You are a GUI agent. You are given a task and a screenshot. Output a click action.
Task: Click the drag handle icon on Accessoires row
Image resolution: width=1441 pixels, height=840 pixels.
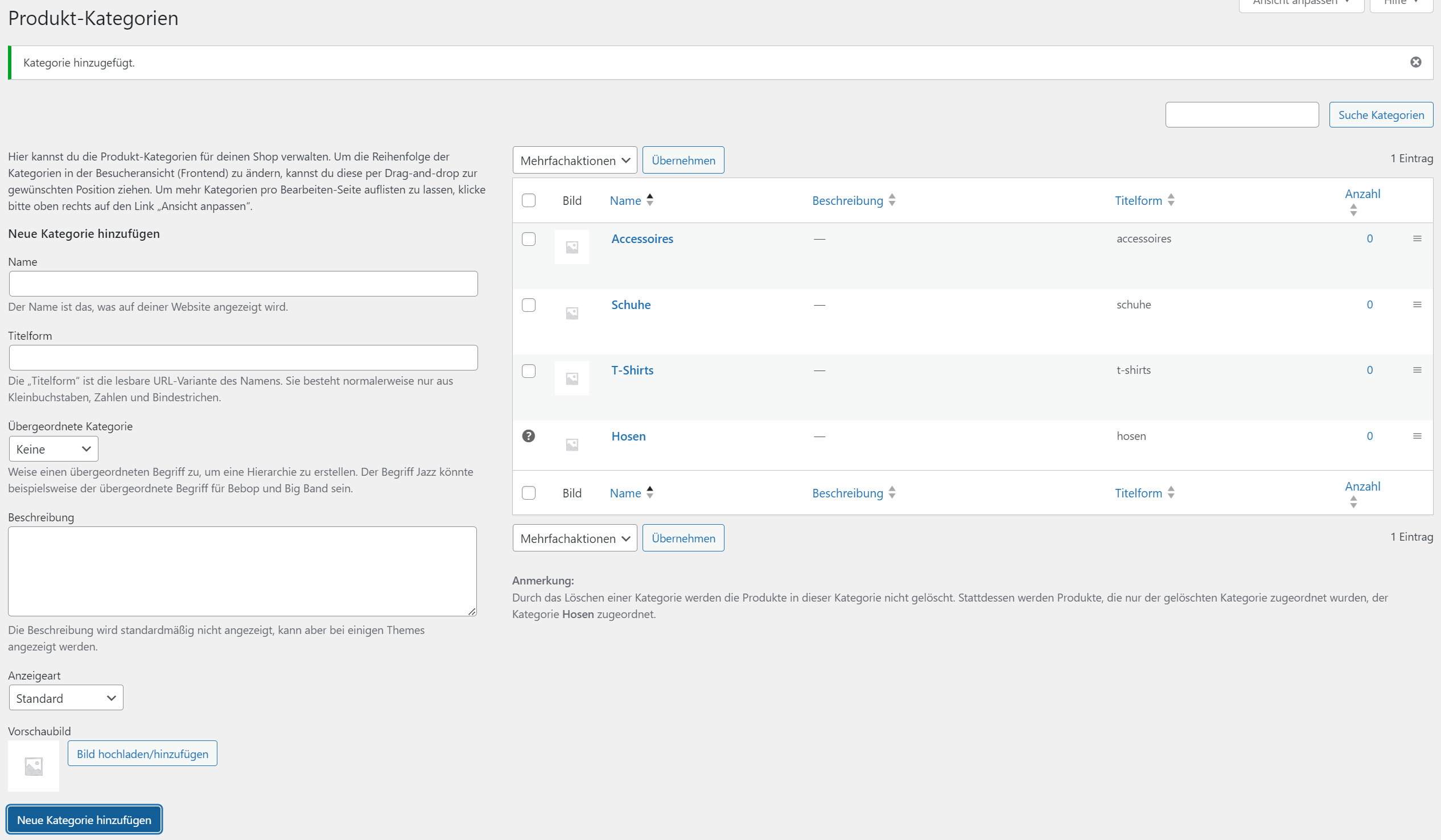click(1417, 238)
